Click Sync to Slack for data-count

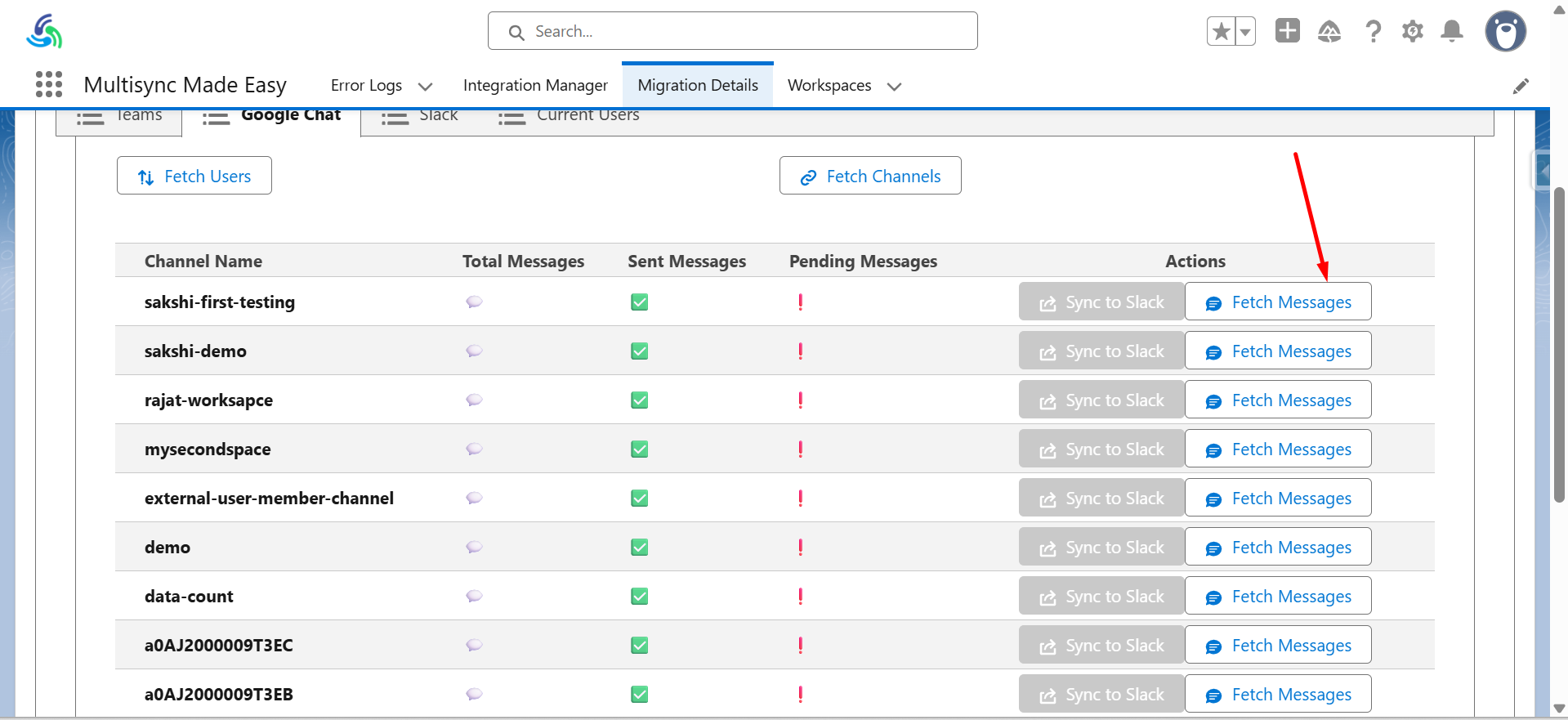click(x=1101, y=596)
